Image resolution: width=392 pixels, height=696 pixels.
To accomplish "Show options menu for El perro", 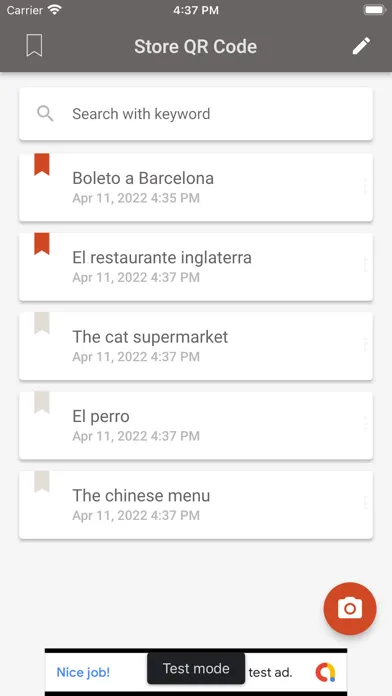I will [365, 424].
